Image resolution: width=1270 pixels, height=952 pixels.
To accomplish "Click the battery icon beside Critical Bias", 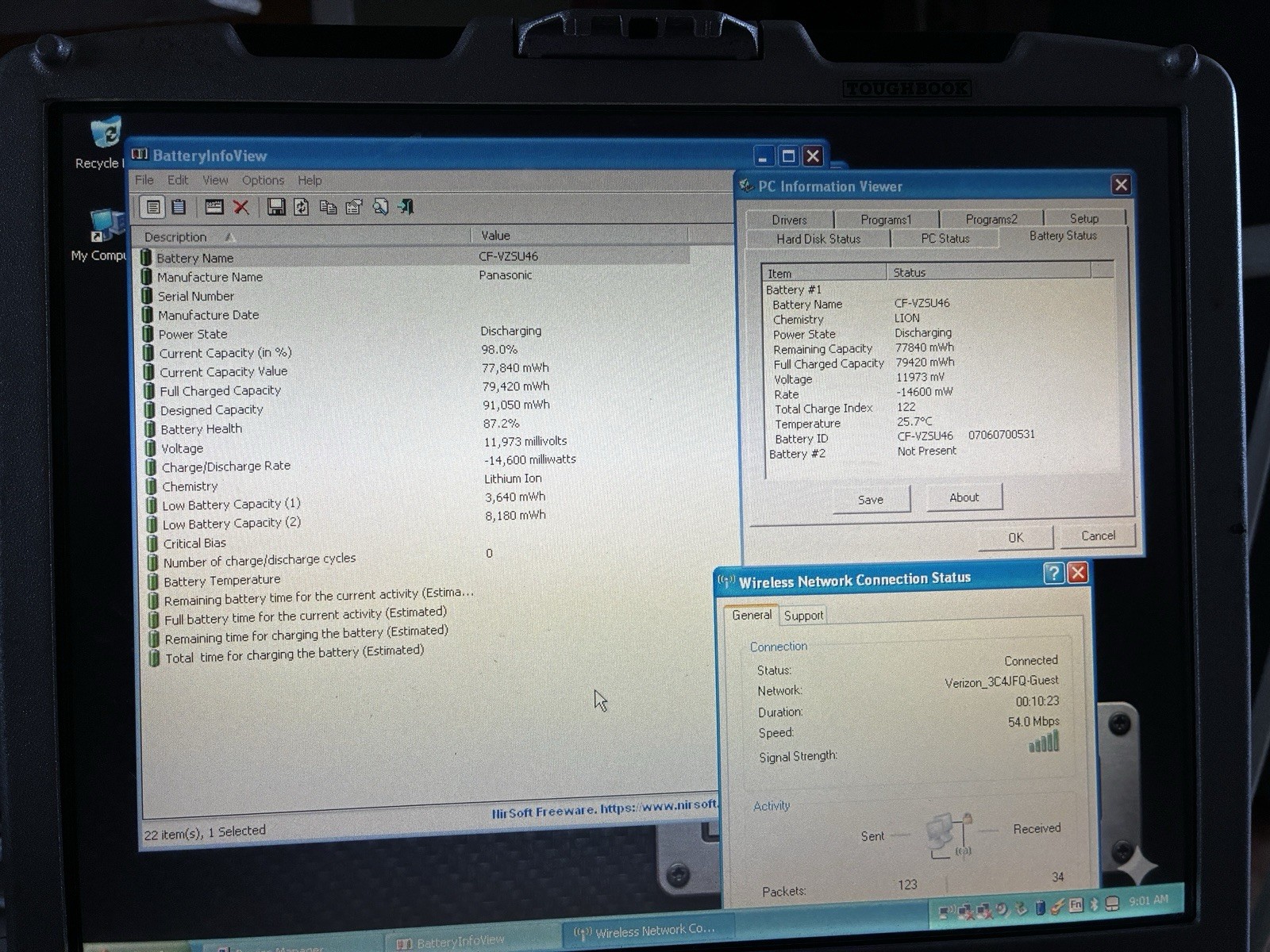I will click(152, 543).
